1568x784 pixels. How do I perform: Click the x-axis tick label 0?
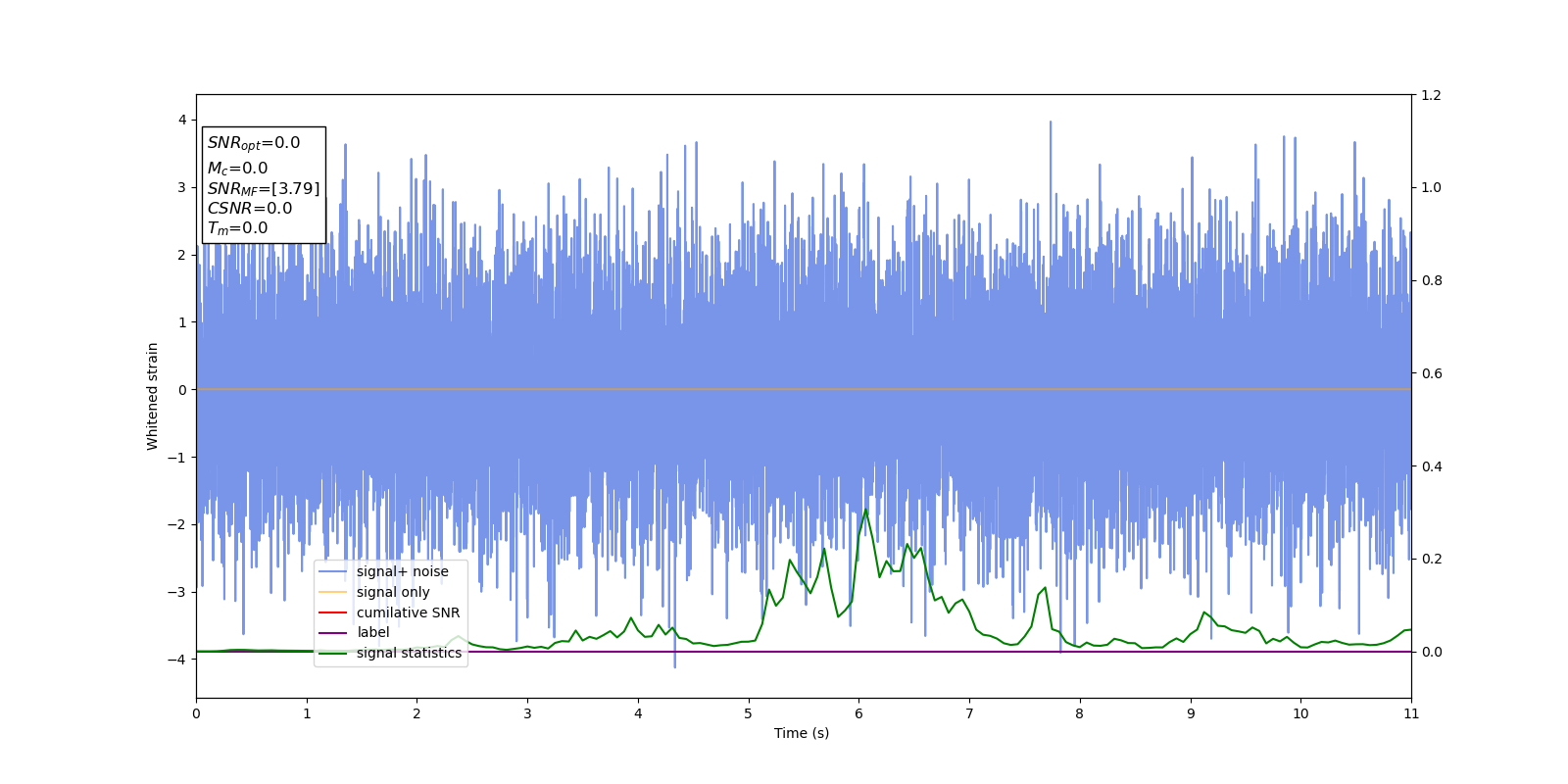pos(196,713)
